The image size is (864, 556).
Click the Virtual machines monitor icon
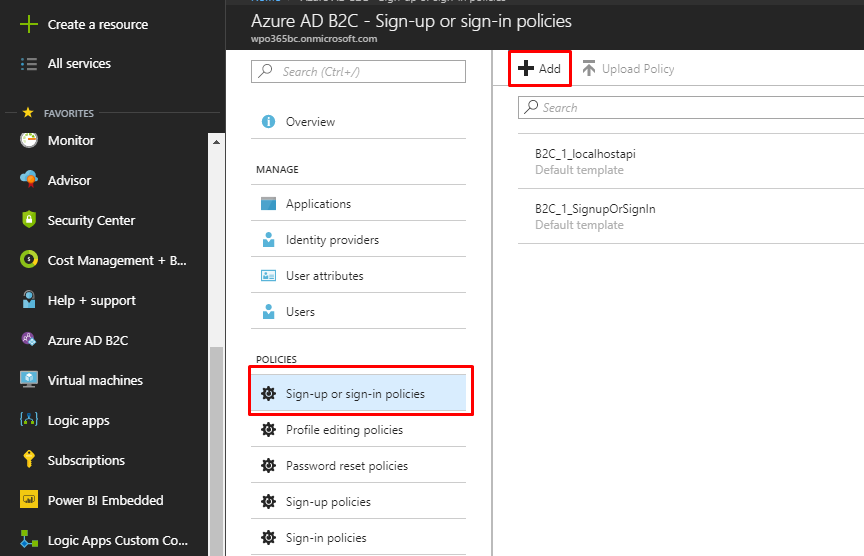pos(29,380)
